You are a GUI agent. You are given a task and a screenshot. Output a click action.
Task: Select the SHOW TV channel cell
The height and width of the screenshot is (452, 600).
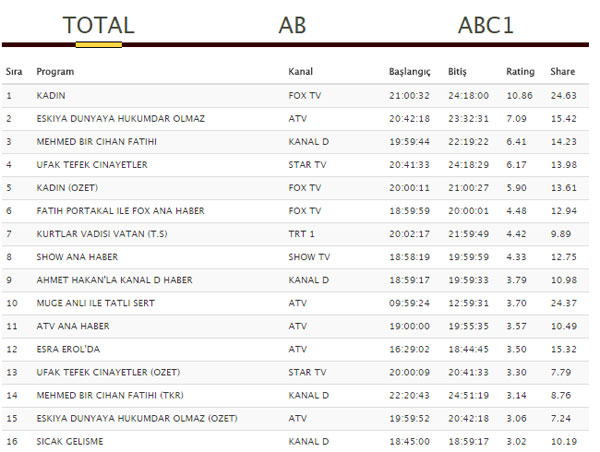[x=307, y=256]
